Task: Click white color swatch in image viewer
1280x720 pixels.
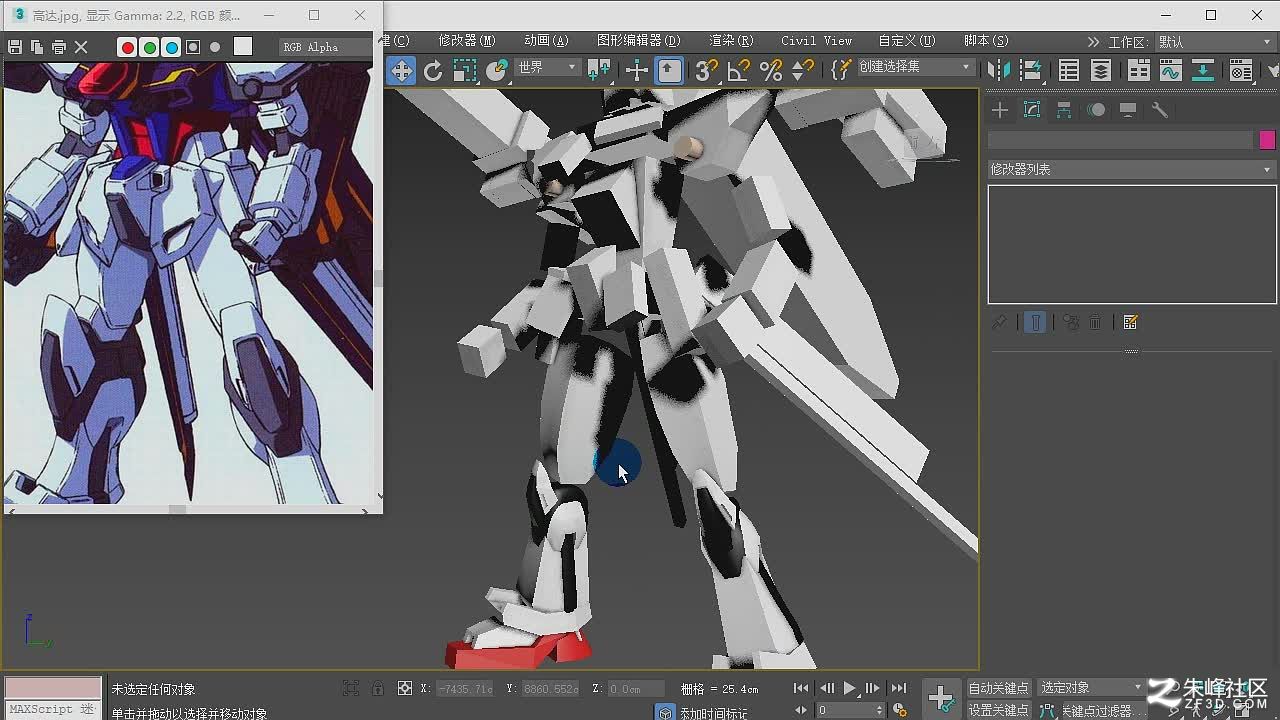Action: point(243,46)
